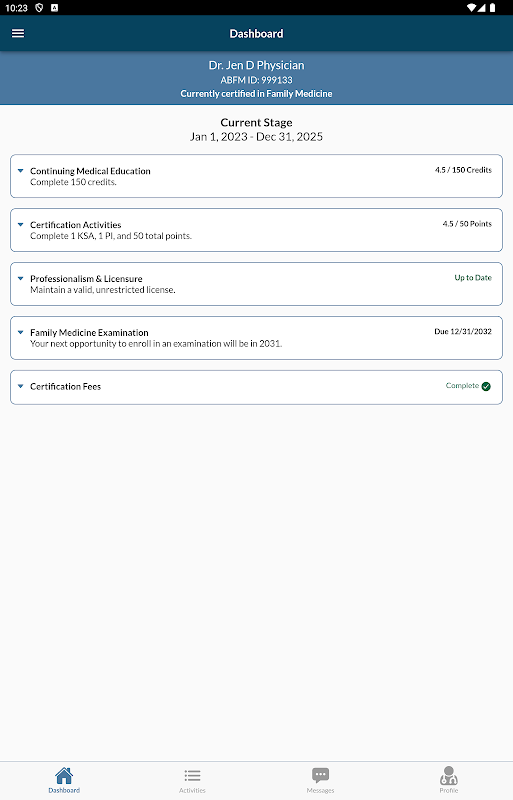This screenshot has width=513, height=800.
Task: Click Due 12/31/2032 exam date
Action: tap(462, 331)
